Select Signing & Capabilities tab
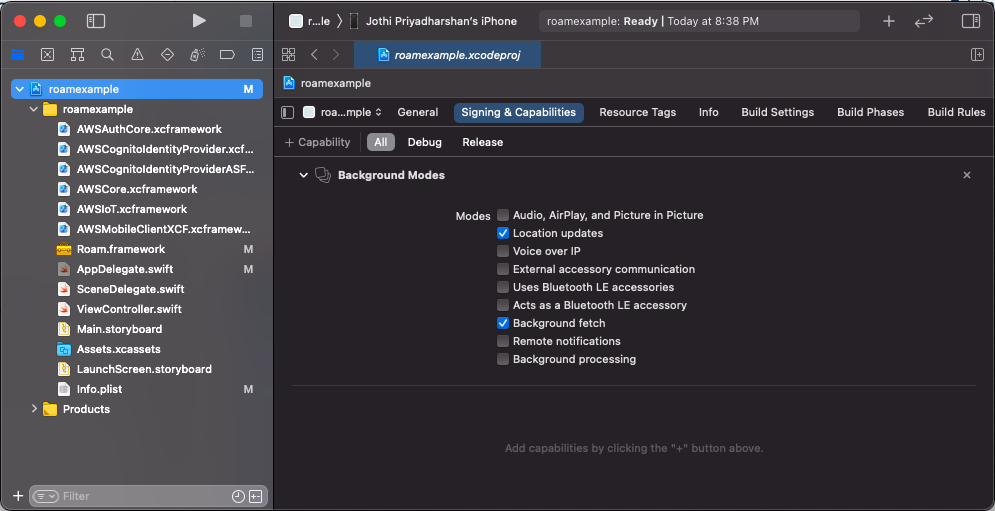Viewport: 995px width, 511px height. pos(518,112)
